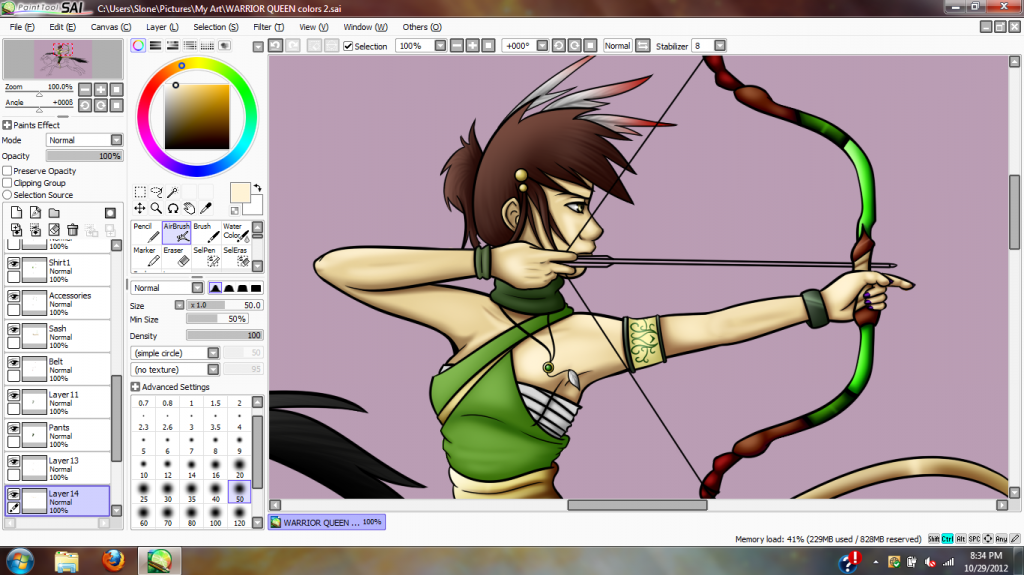Hide the Pants layer
Viewport: 1024px width, 575px height.
(x=13, y=428)
